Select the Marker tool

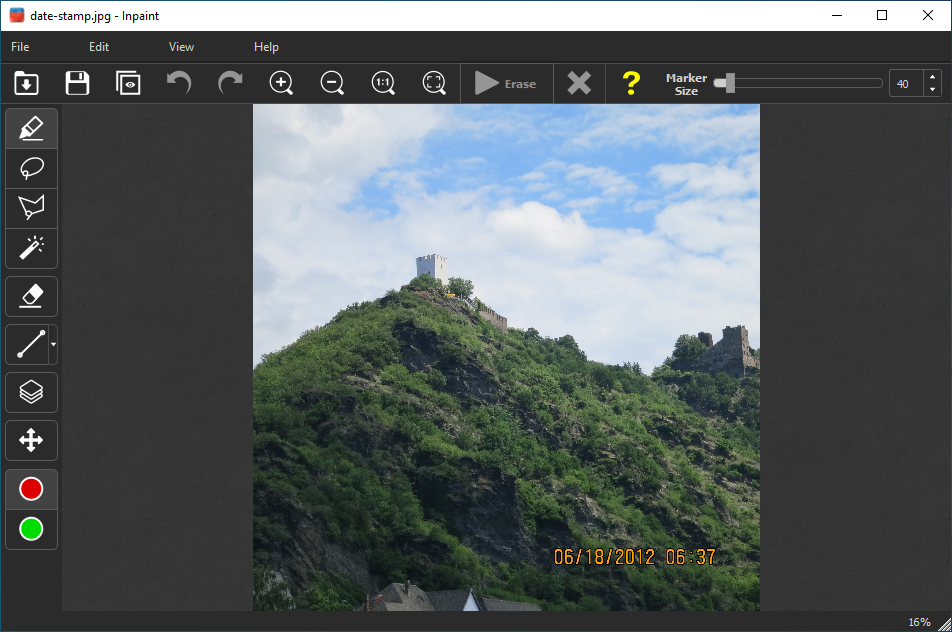(31, 128)
